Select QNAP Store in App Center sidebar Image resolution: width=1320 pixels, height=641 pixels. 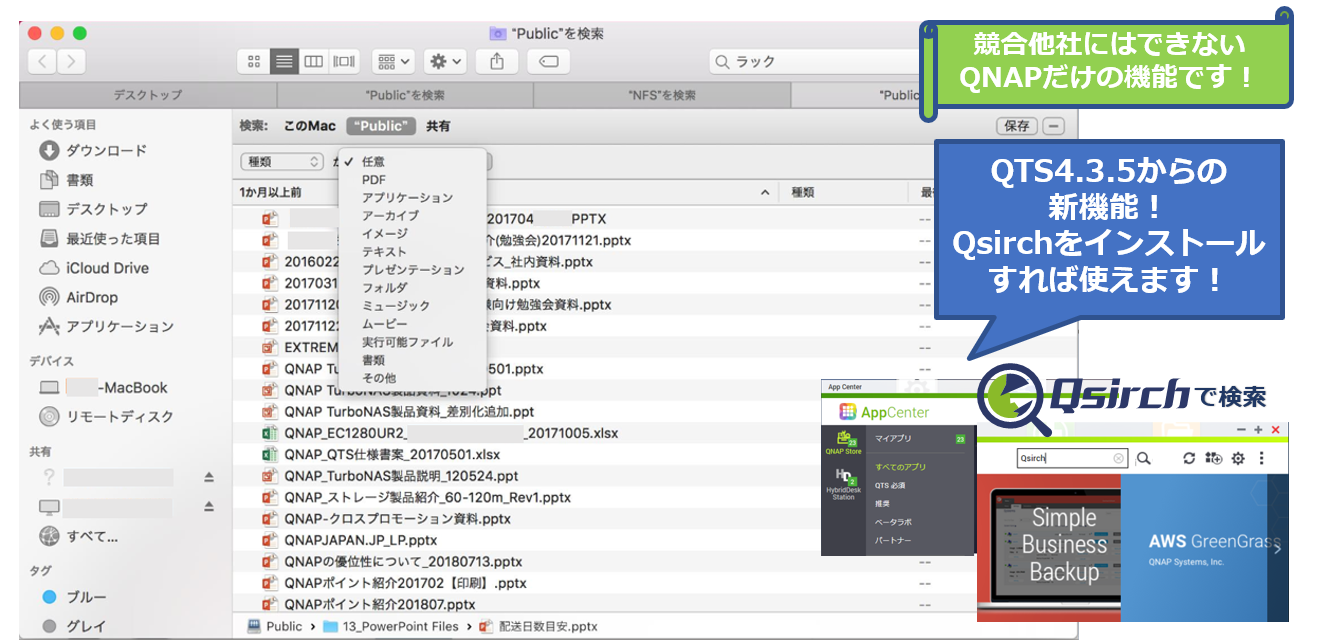[842, 443]
